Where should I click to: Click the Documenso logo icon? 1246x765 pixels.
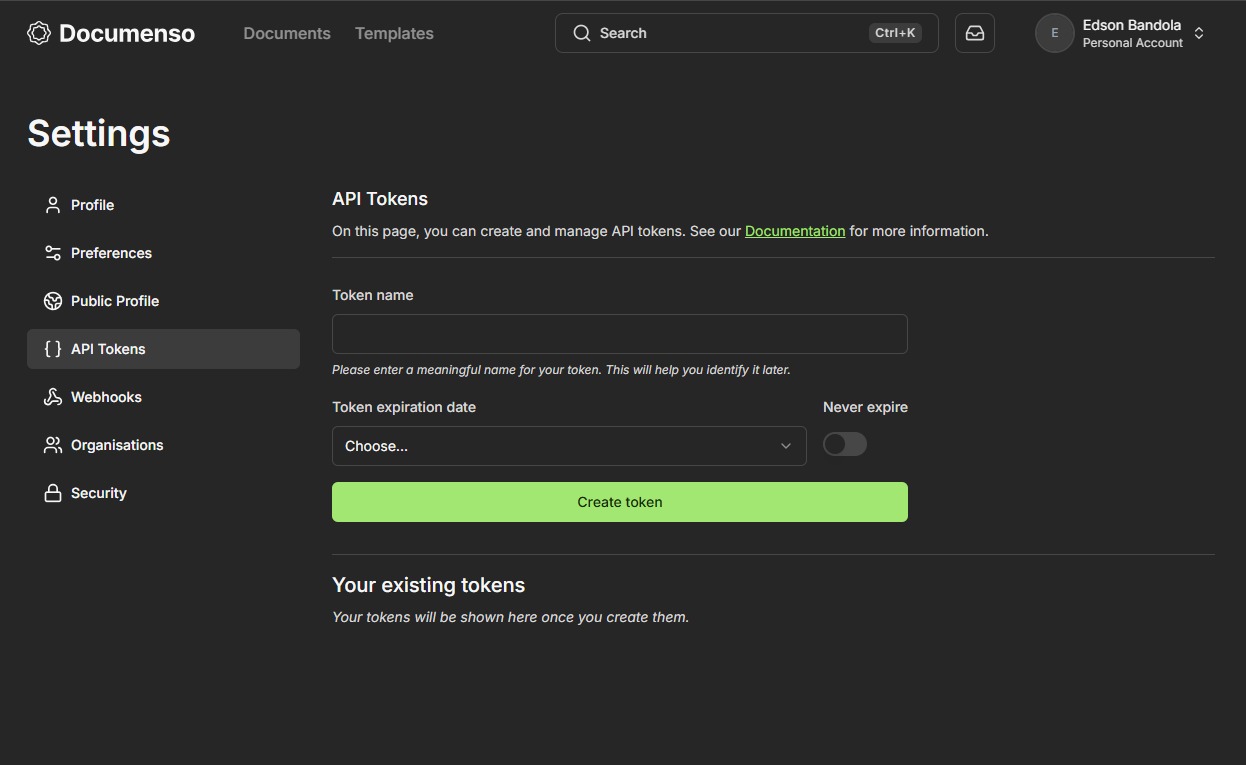point(39,33)
